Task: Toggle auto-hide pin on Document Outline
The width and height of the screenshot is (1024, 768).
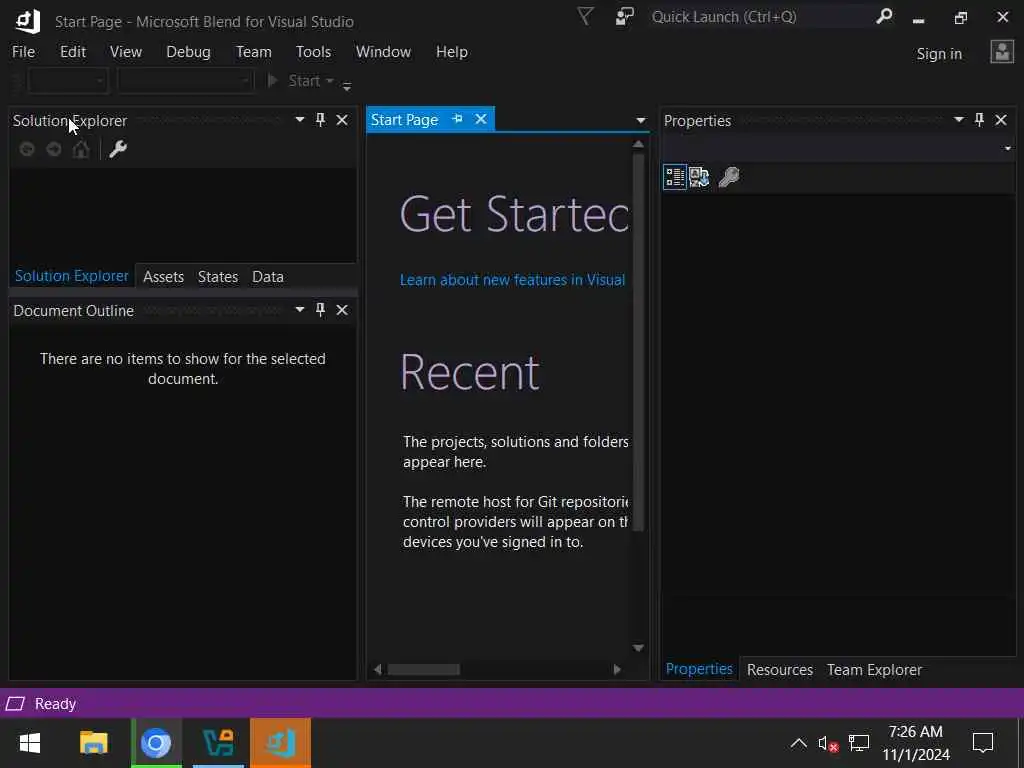Action: (x=321, y=310)
